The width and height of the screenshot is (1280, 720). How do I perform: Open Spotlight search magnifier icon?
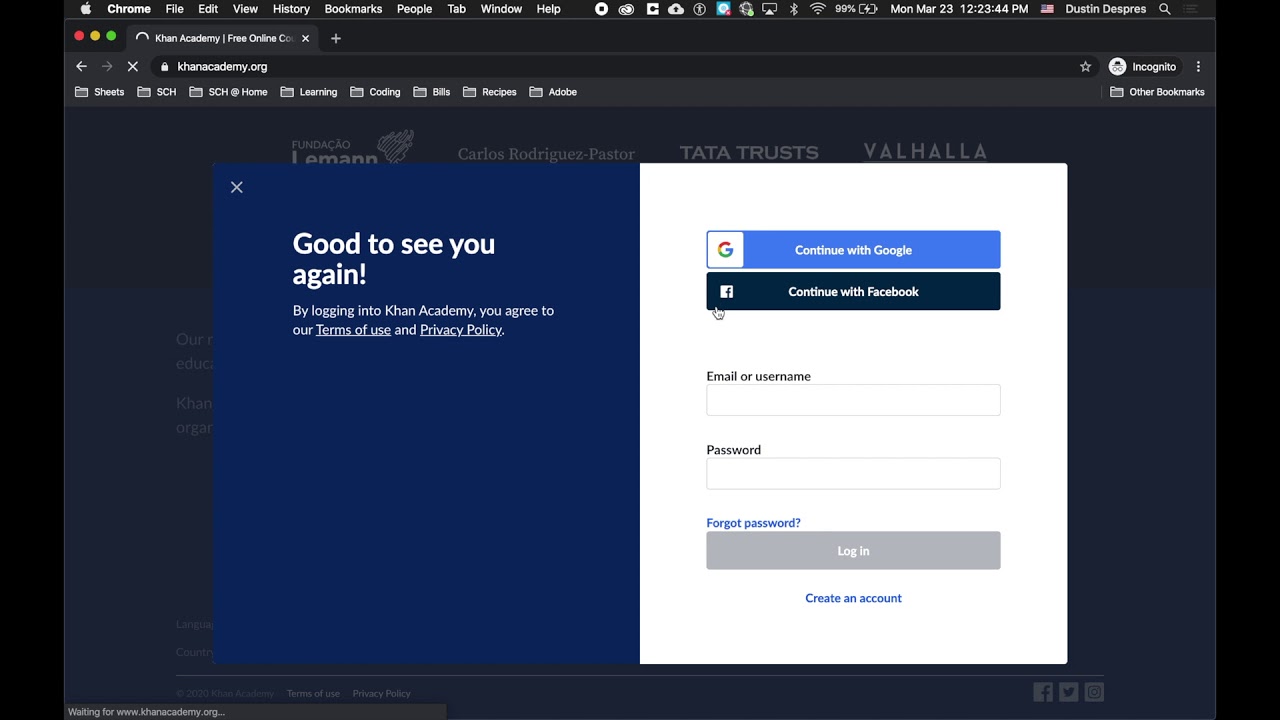click(1165, 9)
